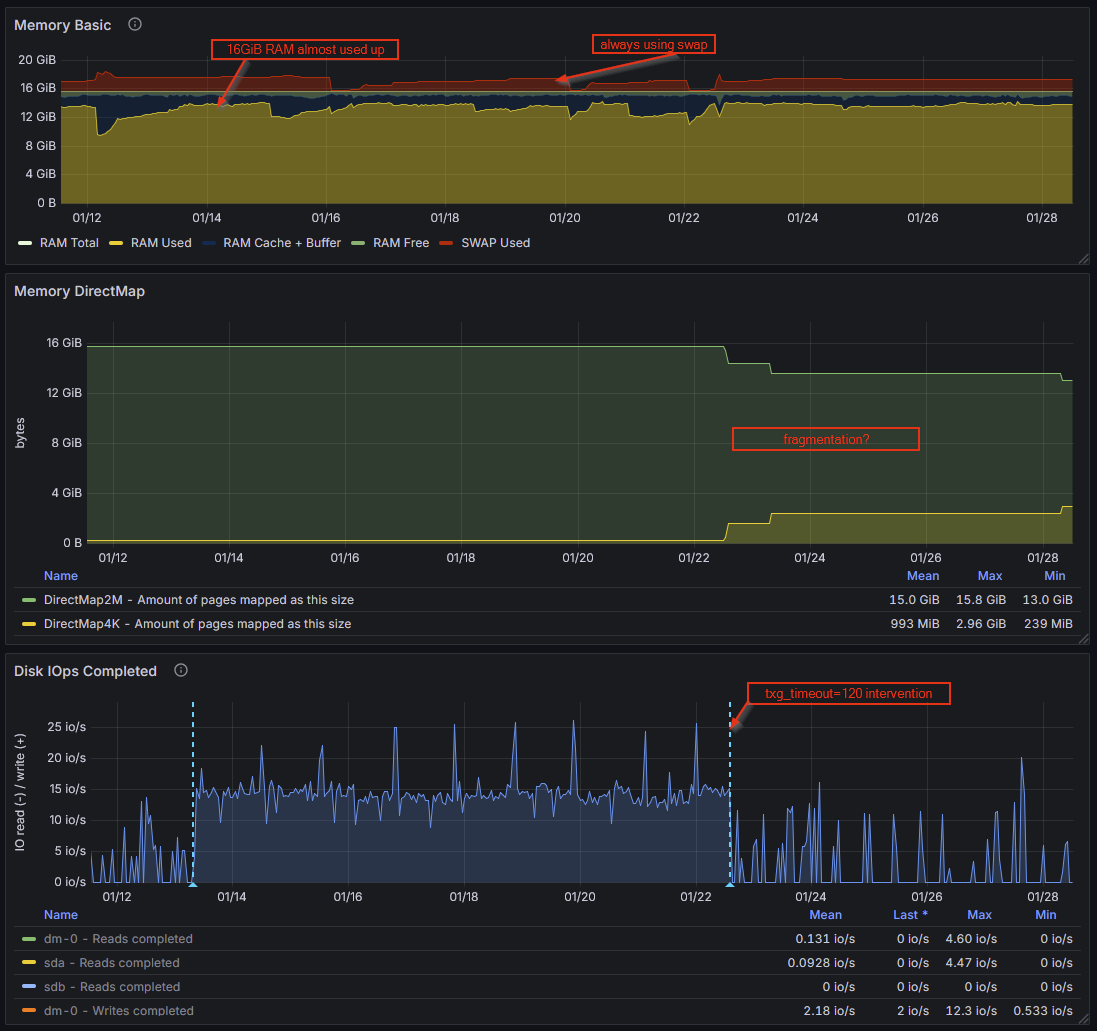Sort DirectMap legend by Mean column

(x=922, y=576)
